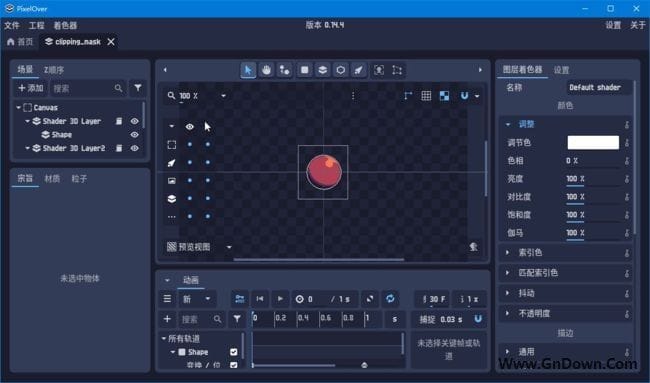Click the track filter funnel icon

tap(237, 319)
